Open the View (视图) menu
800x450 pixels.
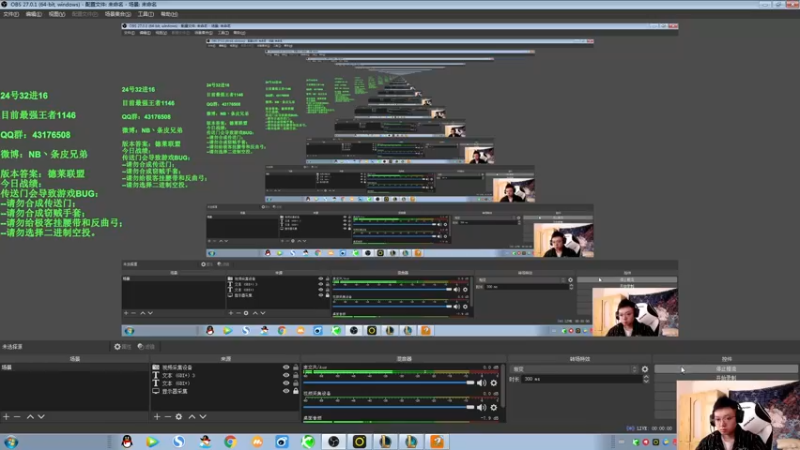point(57,14)
